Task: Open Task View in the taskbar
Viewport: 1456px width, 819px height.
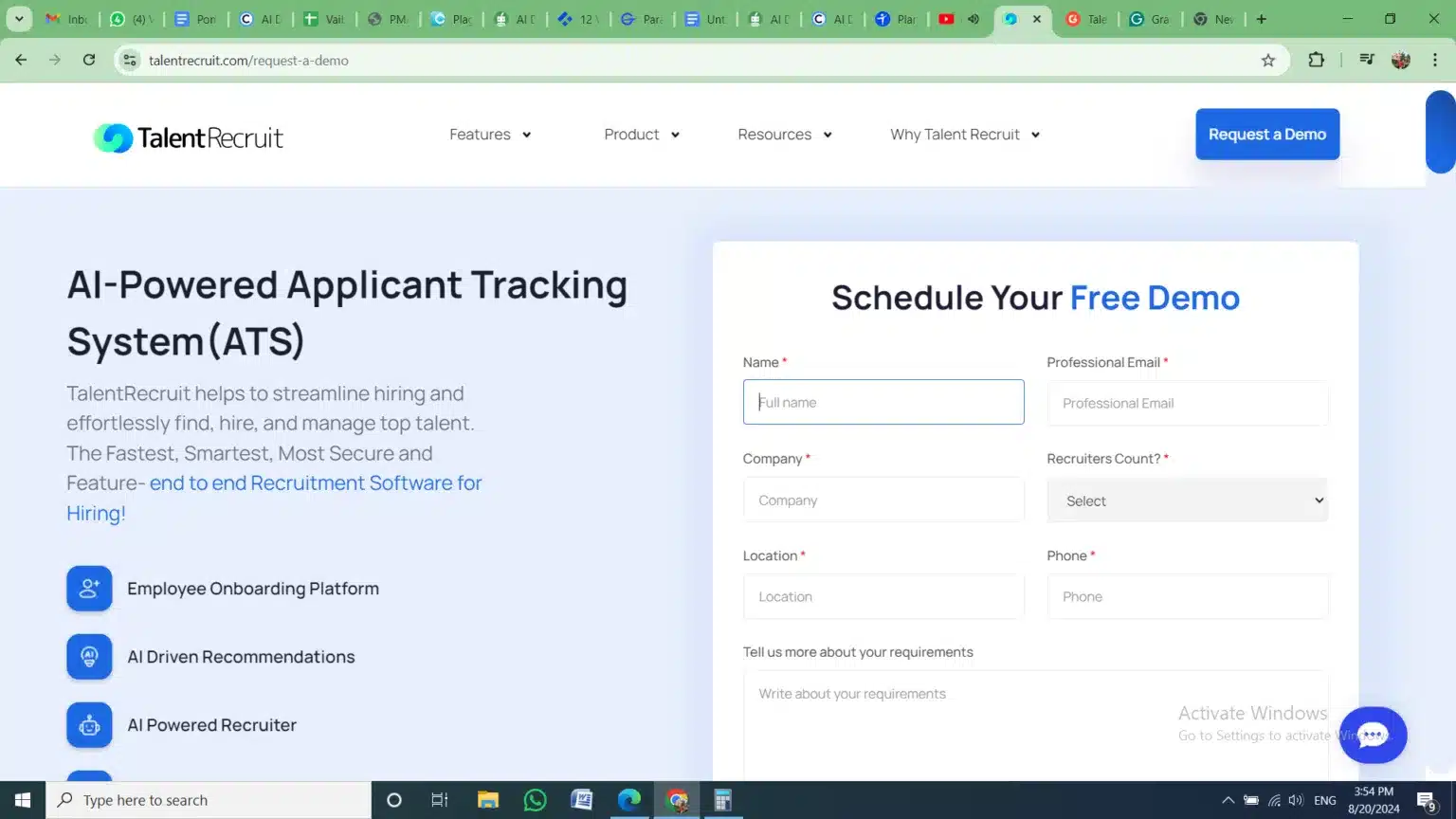Action: [440, 800]
